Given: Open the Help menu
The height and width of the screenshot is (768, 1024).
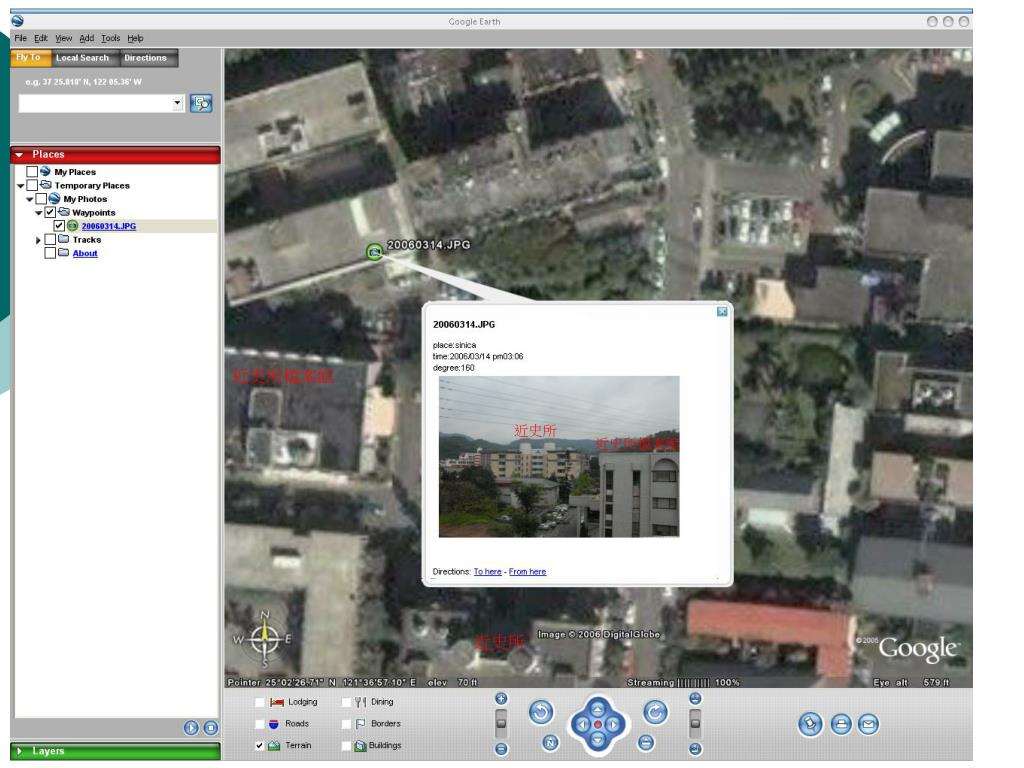Looking at the screenshot, I should 135,38.
